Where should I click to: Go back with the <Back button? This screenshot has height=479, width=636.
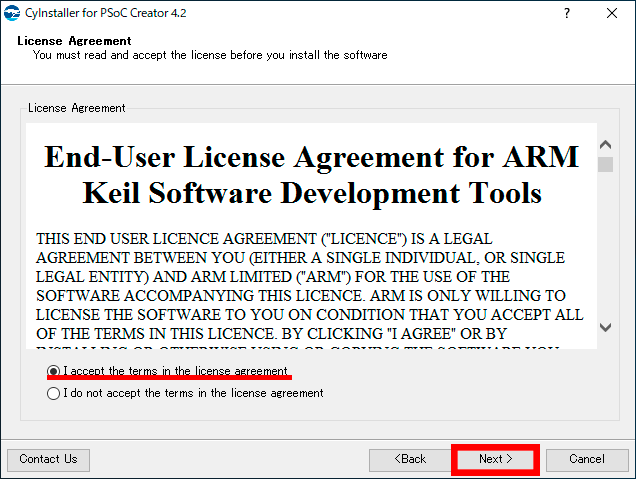click(410, 460)
